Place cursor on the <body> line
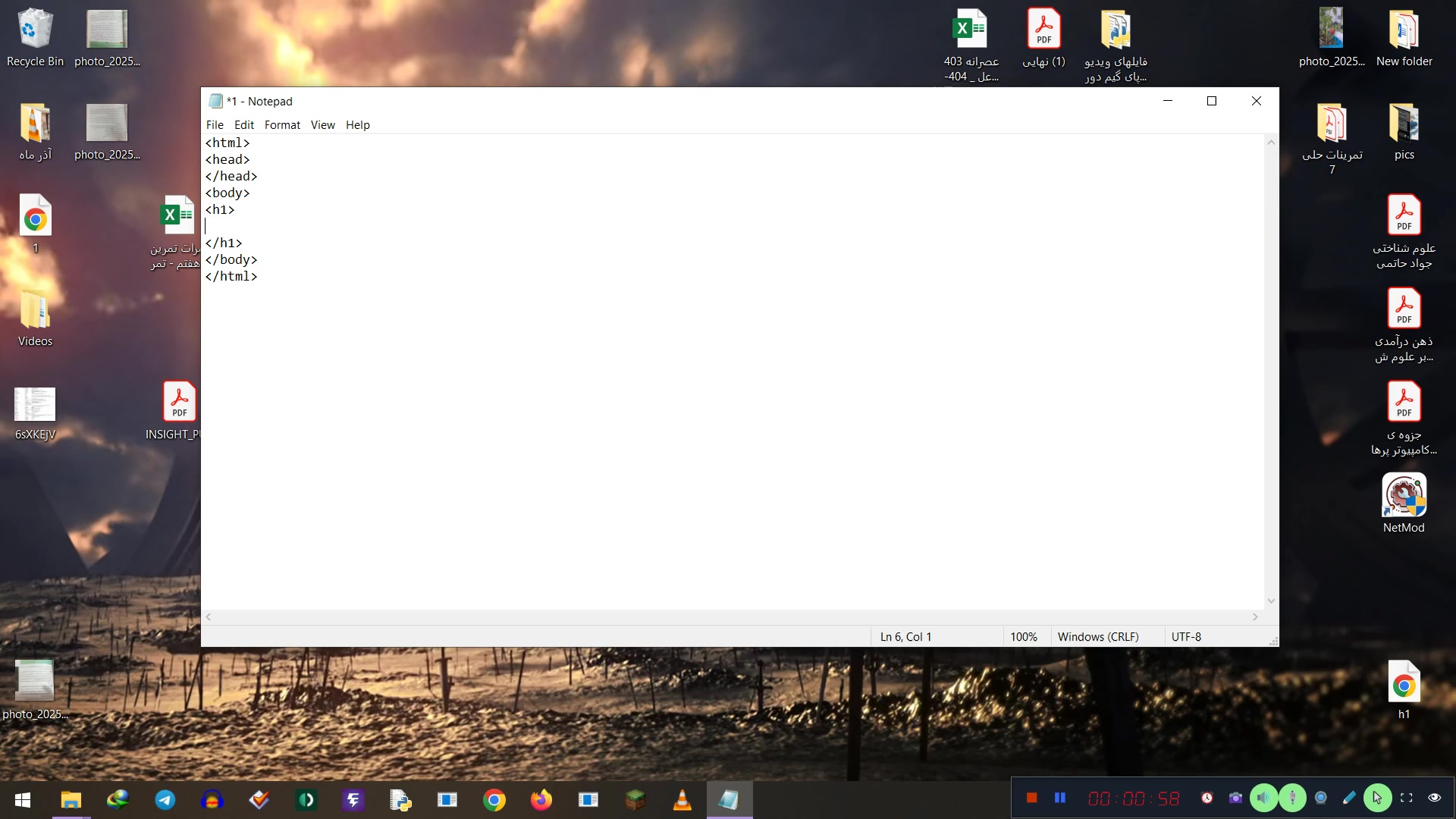 click(227, 193)
